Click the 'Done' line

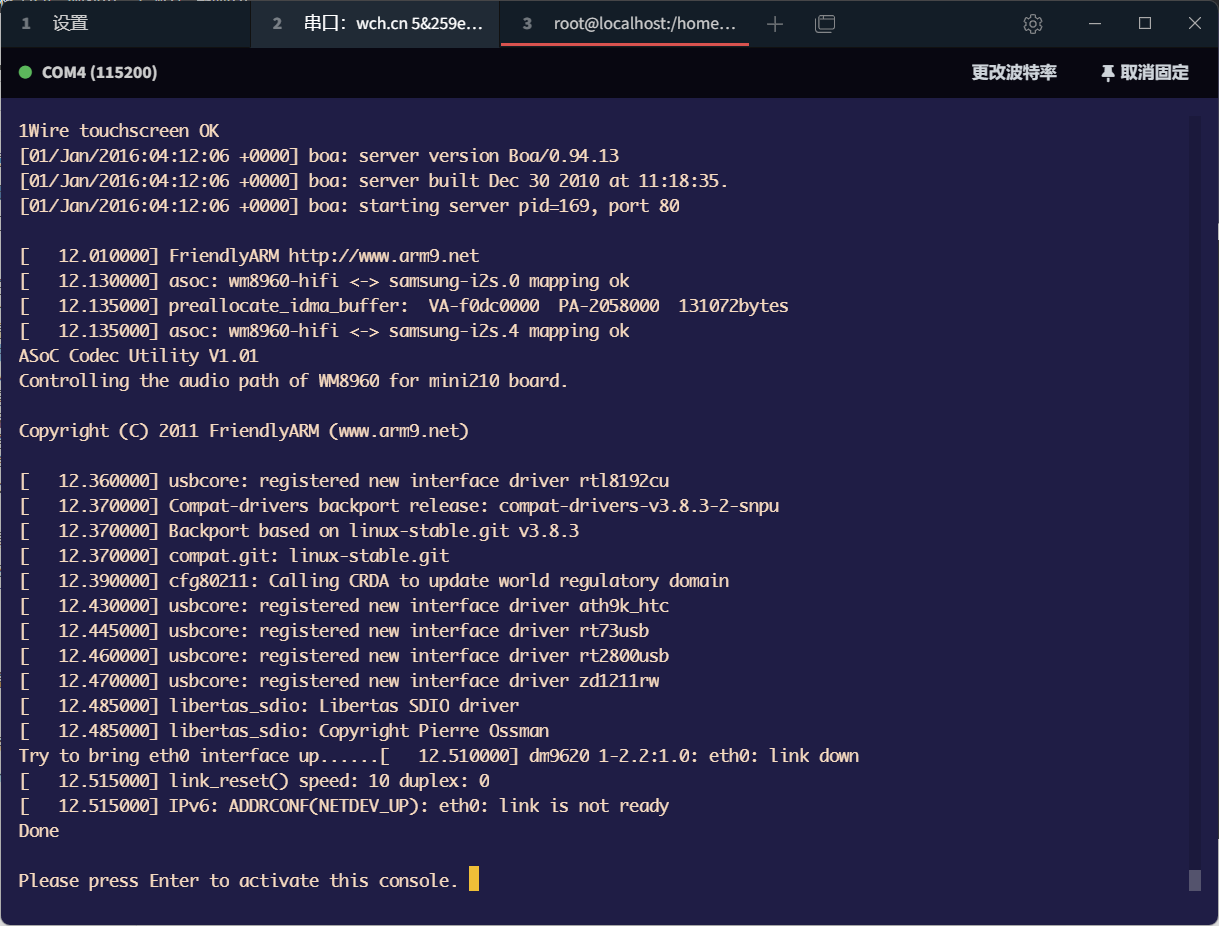[x=39, y=831]
